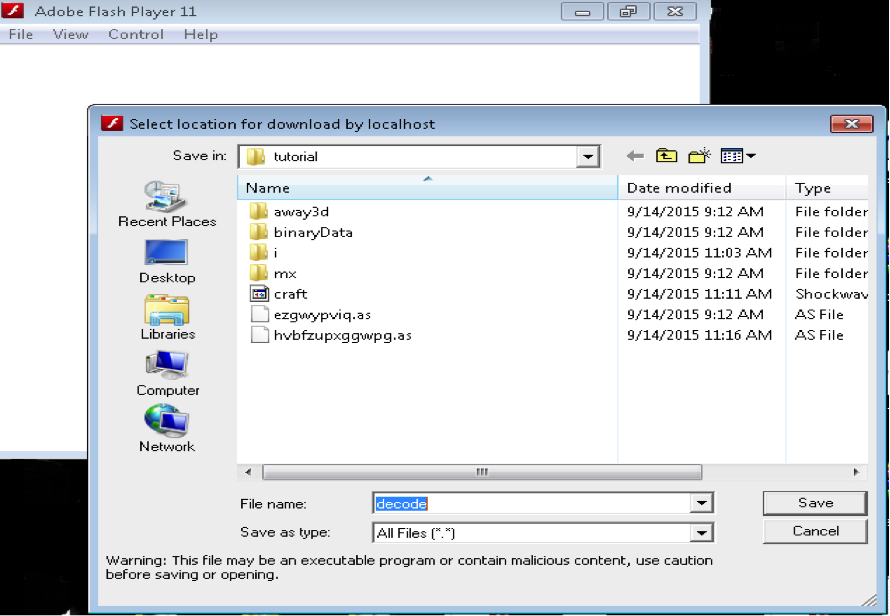Open the View menu in Flash Player
This screenshot has height=616, width=890.
[70, 35]
